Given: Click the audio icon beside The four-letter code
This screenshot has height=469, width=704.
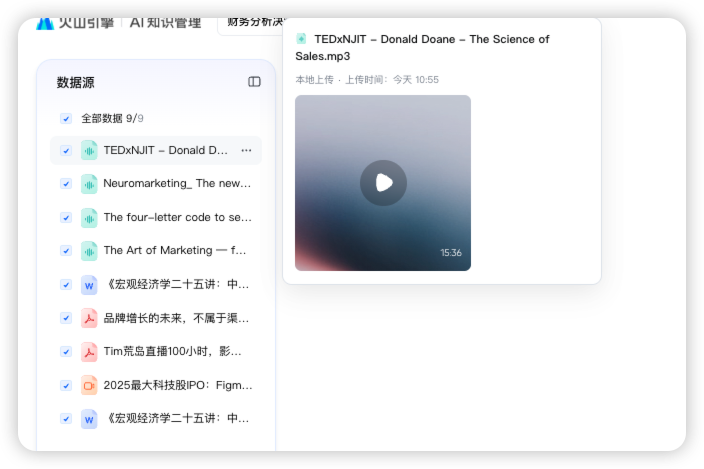Looking at the screenshot, I should (x=89, y=218).
